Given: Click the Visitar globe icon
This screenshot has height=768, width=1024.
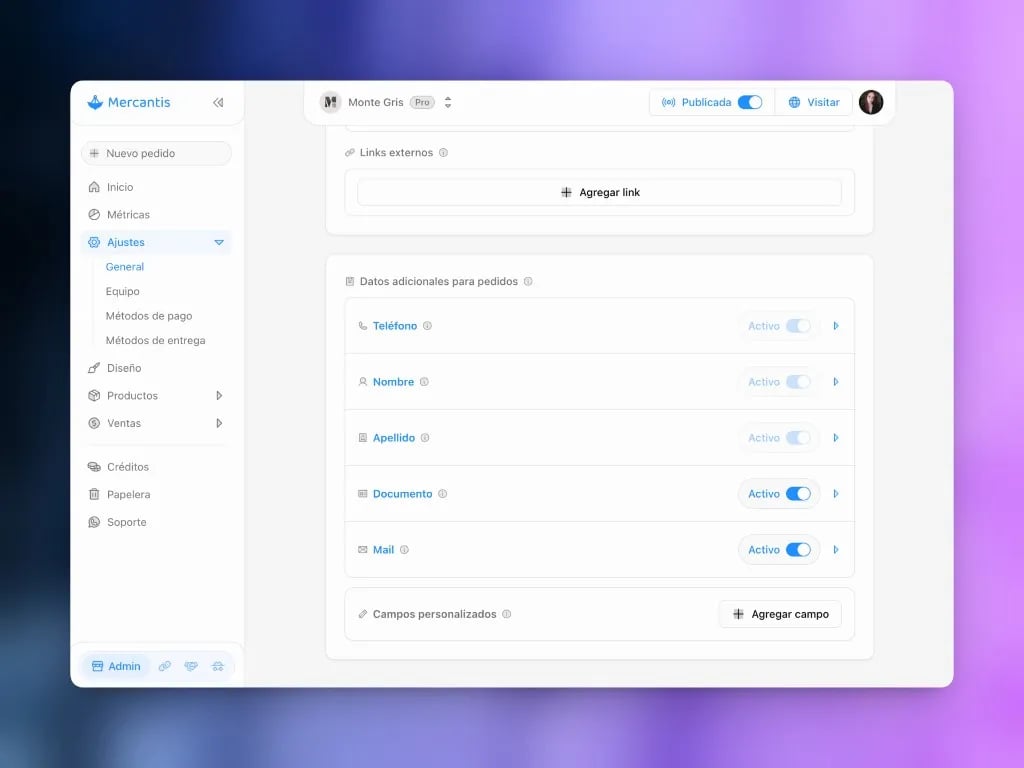Looking at the screenshot, I should click(794, 103).
